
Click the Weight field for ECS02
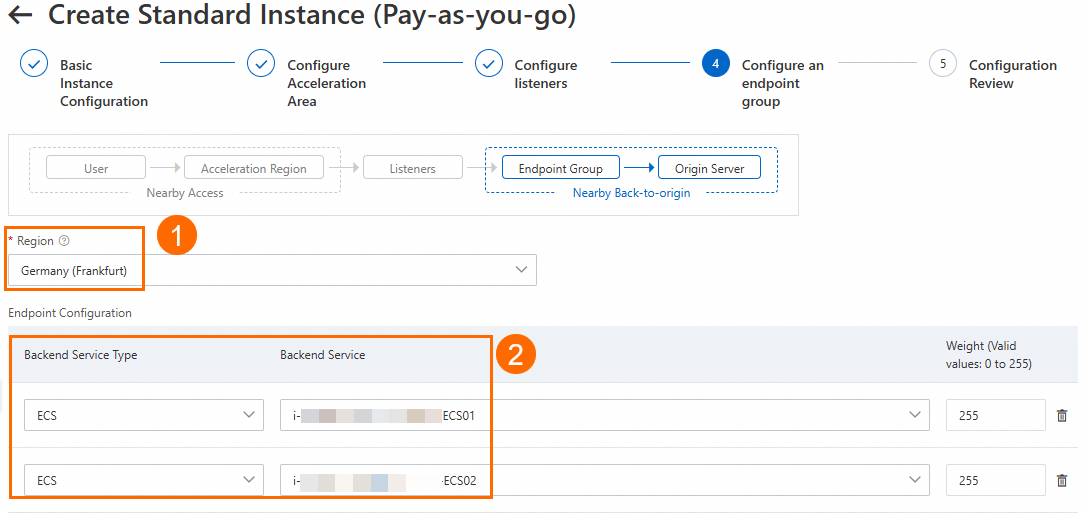point(995,480)
